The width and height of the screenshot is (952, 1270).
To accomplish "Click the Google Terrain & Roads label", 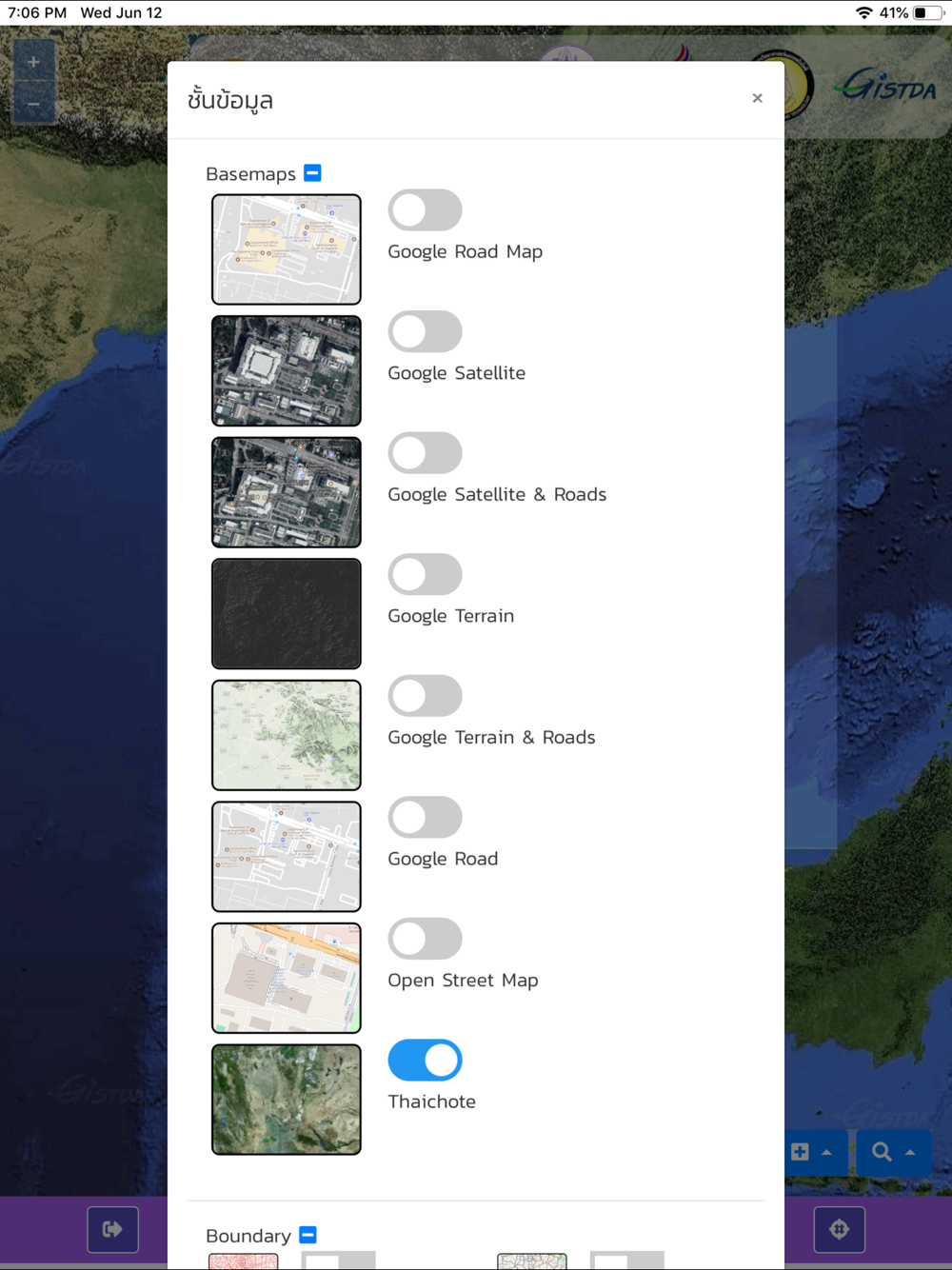I will point(491,737).
